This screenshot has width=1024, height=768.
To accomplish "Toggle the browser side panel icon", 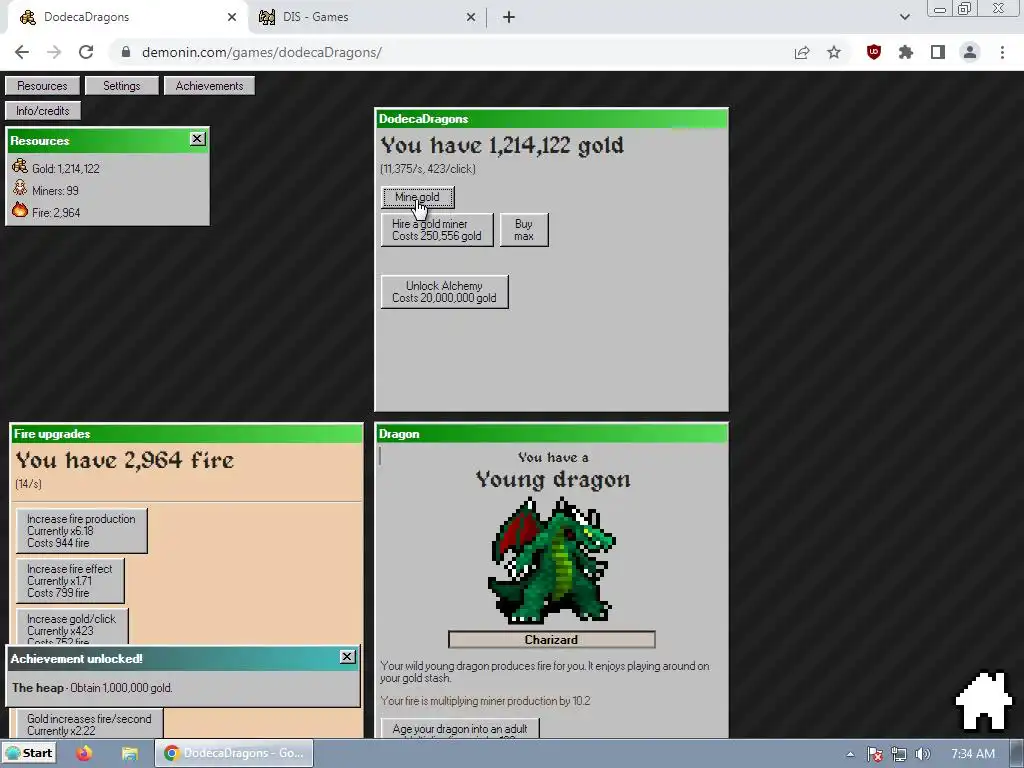I will (x=938, y=52).
